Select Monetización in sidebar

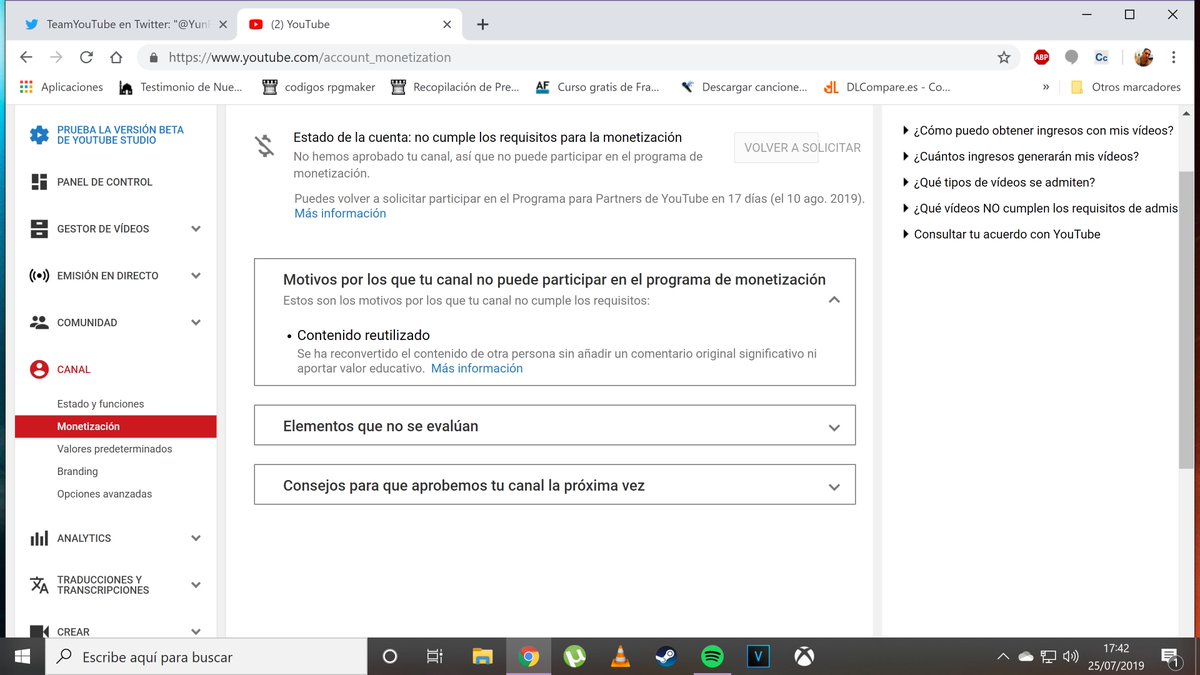[116, 427]
